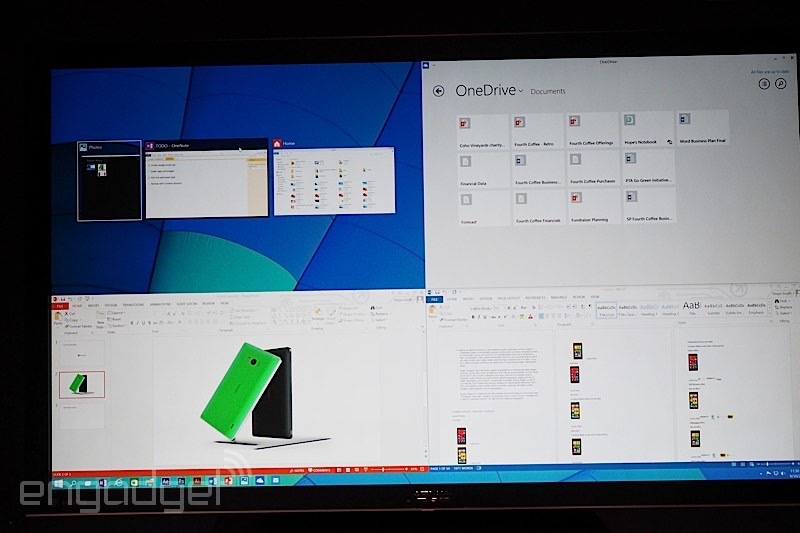Open PTA Go Green Initiative document

[x=648, y=167]
